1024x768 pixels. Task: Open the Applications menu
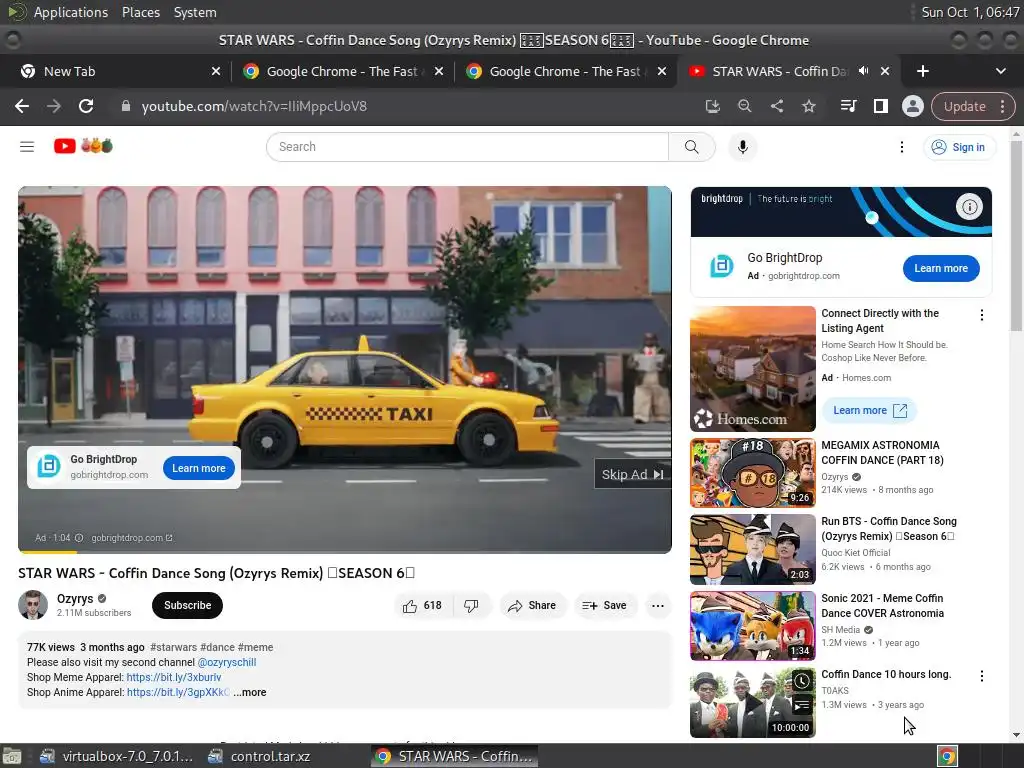(71, 12)
